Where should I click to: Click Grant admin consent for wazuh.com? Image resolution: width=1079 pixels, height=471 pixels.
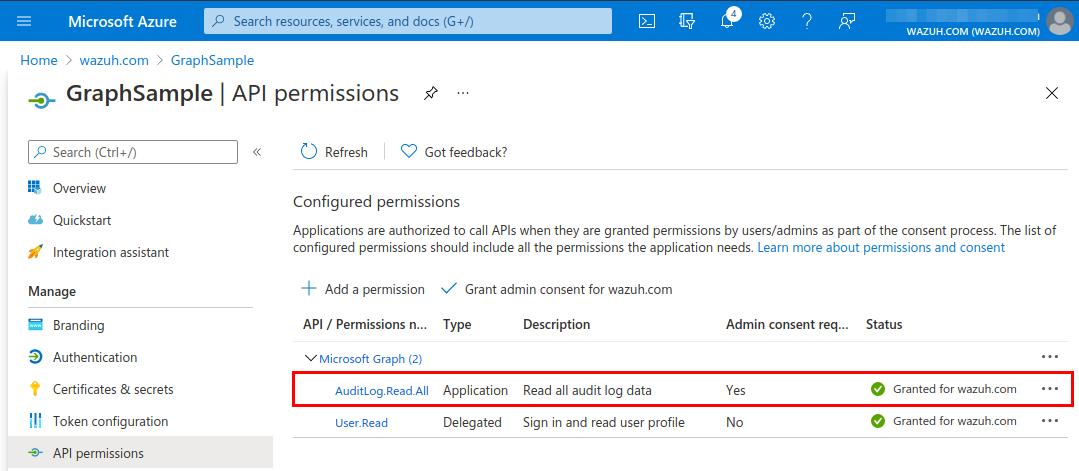pos(556,289)
